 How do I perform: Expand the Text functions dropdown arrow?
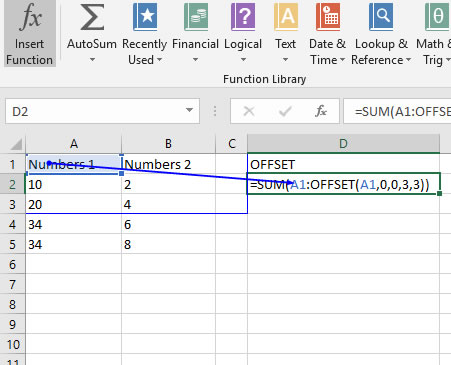(285, 60)
